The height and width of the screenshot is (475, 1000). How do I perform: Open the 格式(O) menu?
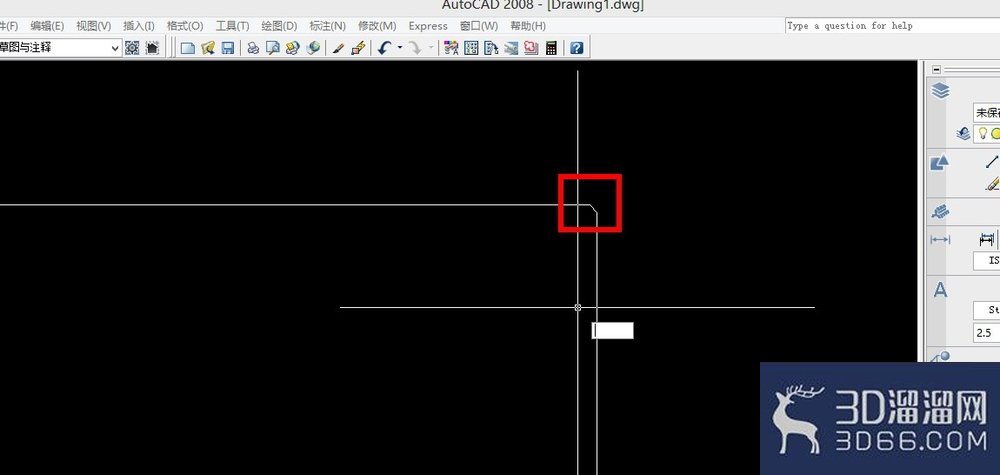[x=184, y=26]
